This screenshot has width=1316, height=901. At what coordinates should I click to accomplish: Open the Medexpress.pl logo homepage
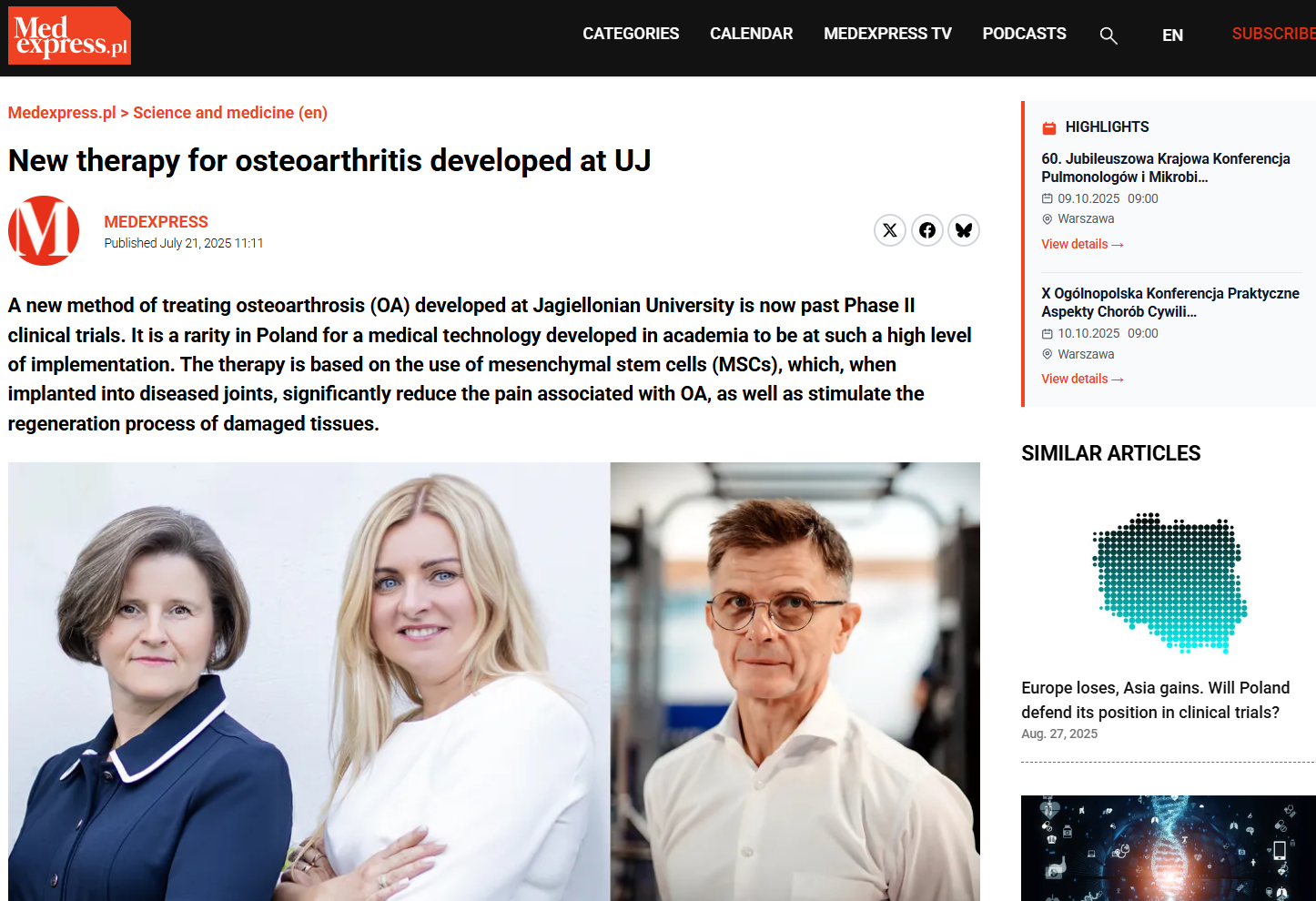pyautogui.click(x=69, y=35)
